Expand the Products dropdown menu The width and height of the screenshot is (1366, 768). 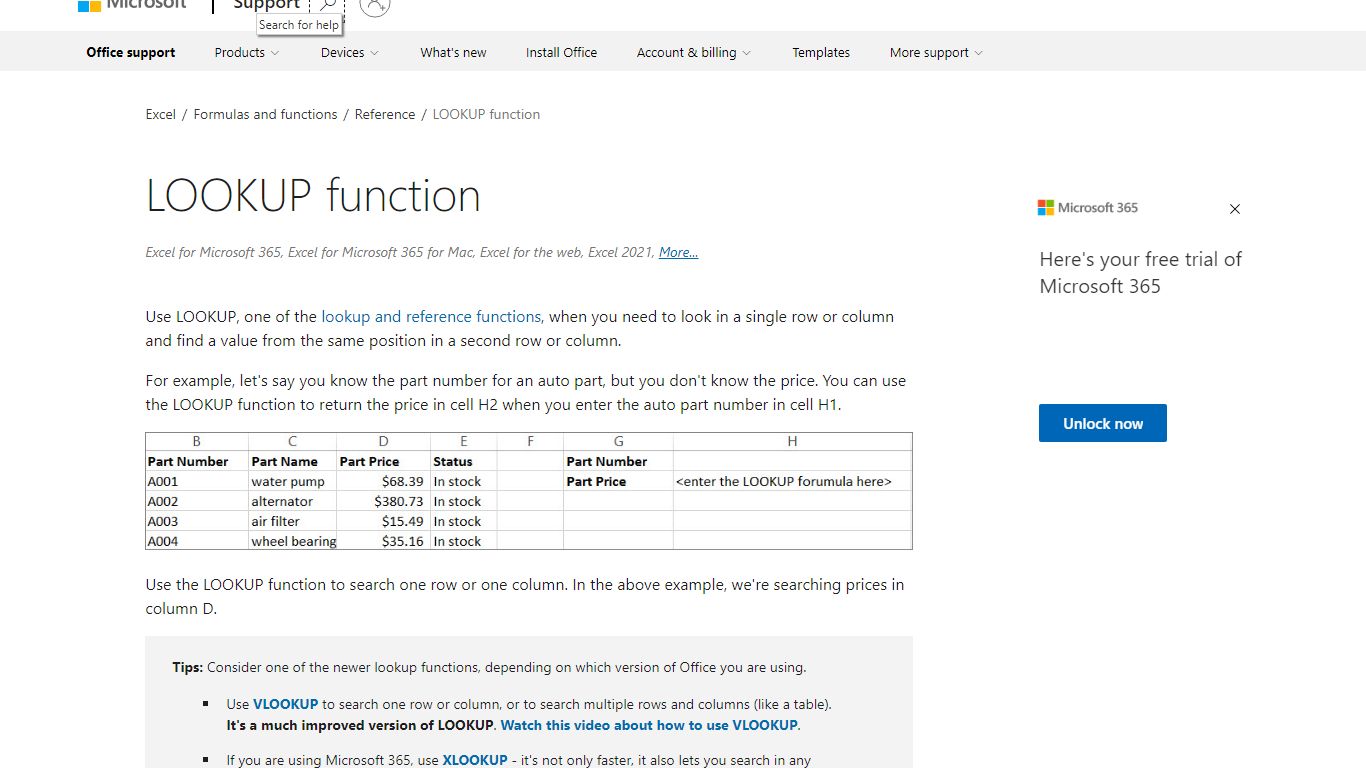pyautogui.click(x=247, y=53)
